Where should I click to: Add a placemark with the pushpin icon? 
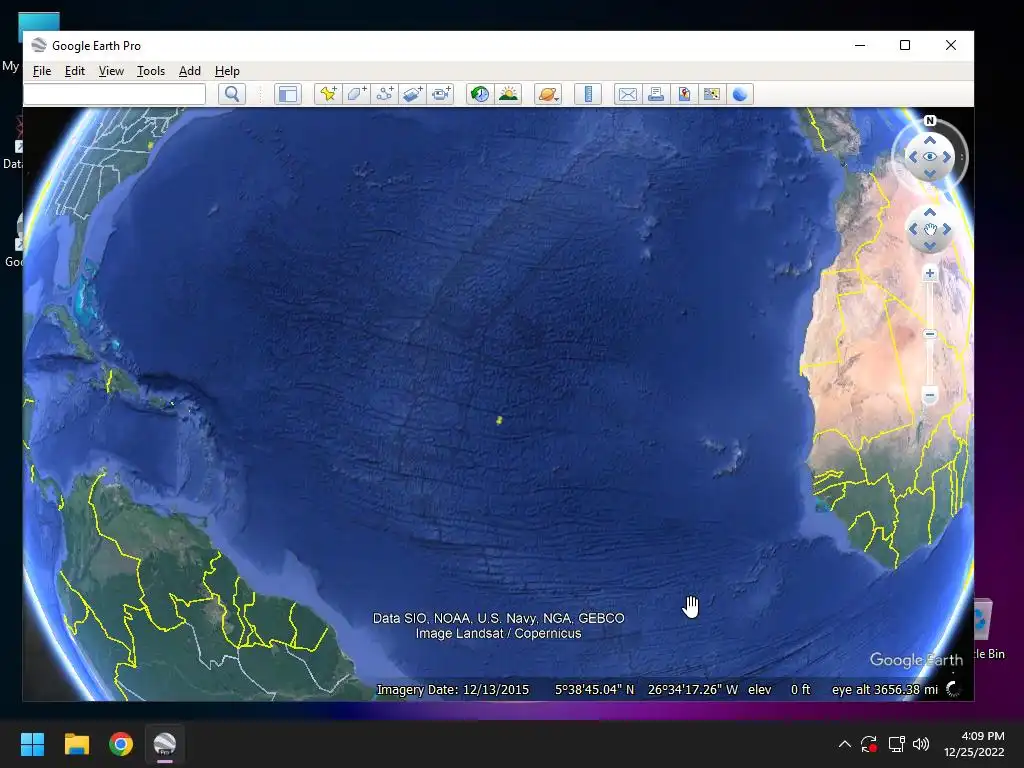tap(328, 94)
